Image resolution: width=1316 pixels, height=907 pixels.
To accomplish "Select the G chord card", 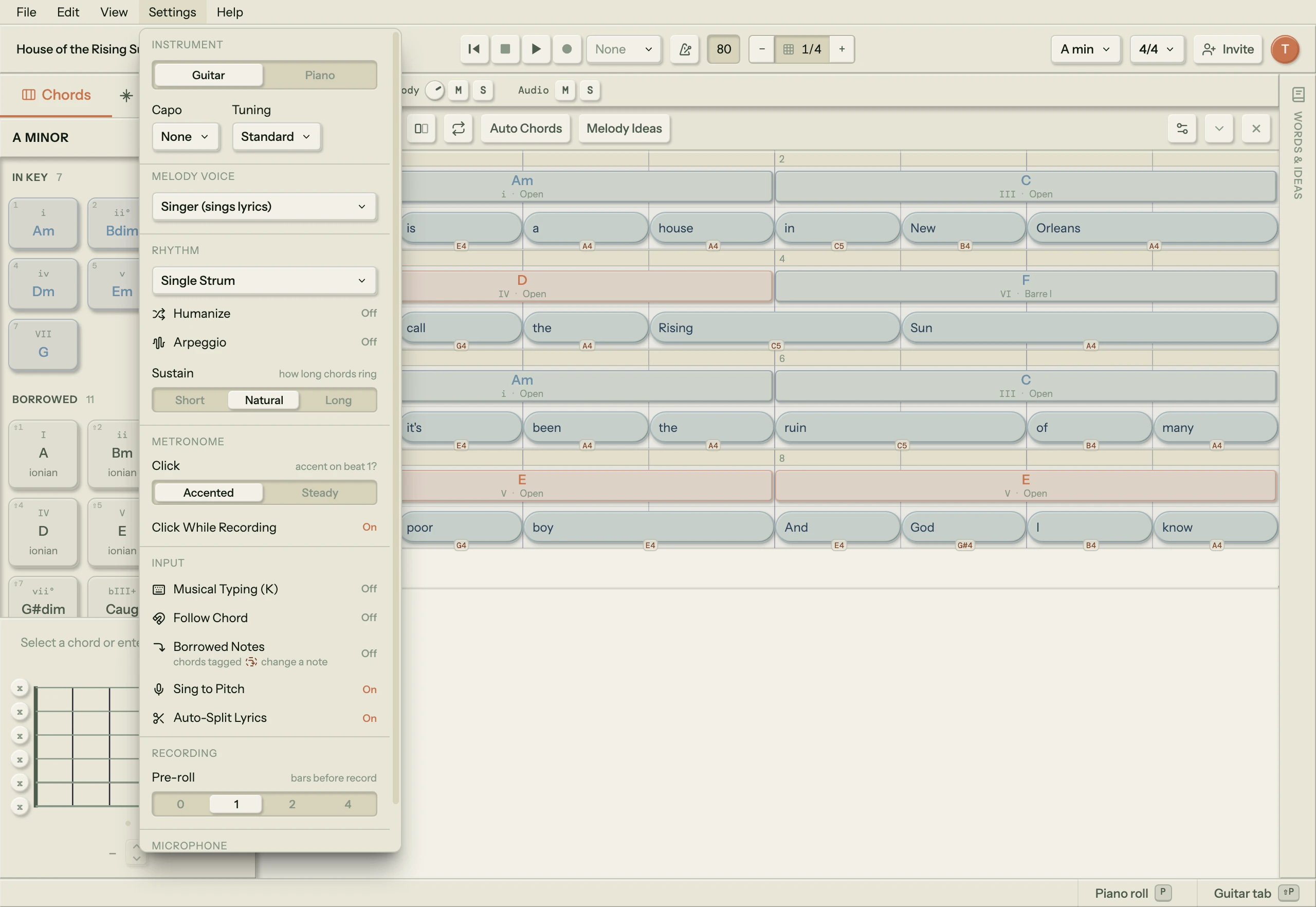I will click(43, 345).
